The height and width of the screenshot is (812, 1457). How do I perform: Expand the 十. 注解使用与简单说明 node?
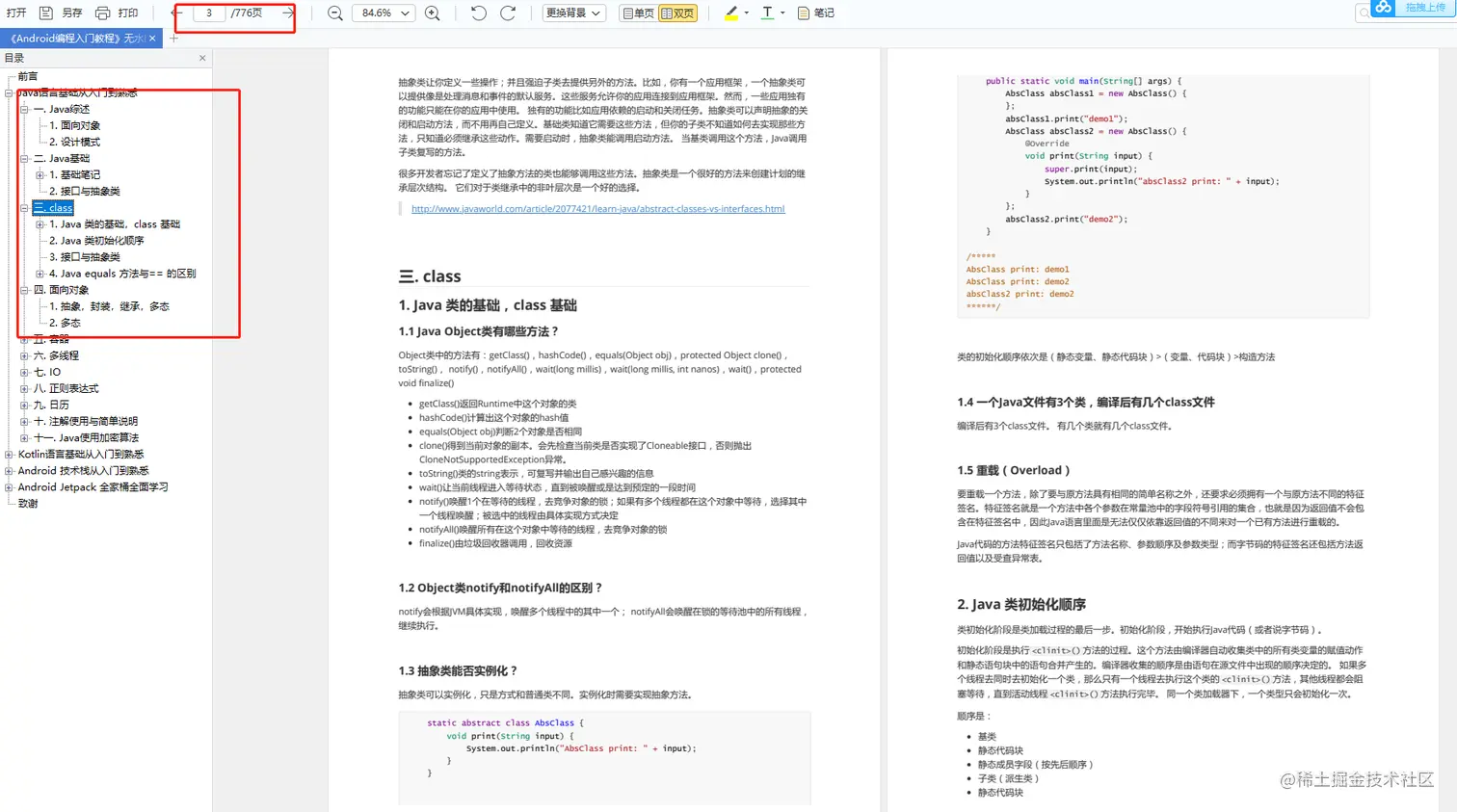tap(24, 421)
